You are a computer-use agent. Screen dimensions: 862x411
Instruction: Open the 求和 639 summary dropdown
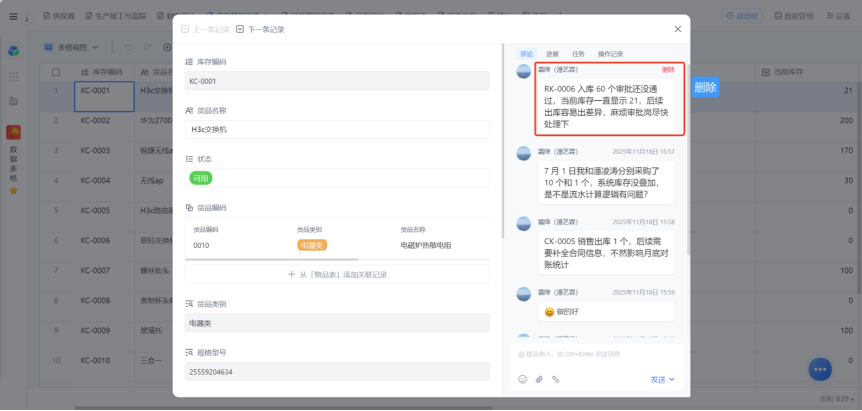(837, 398)
